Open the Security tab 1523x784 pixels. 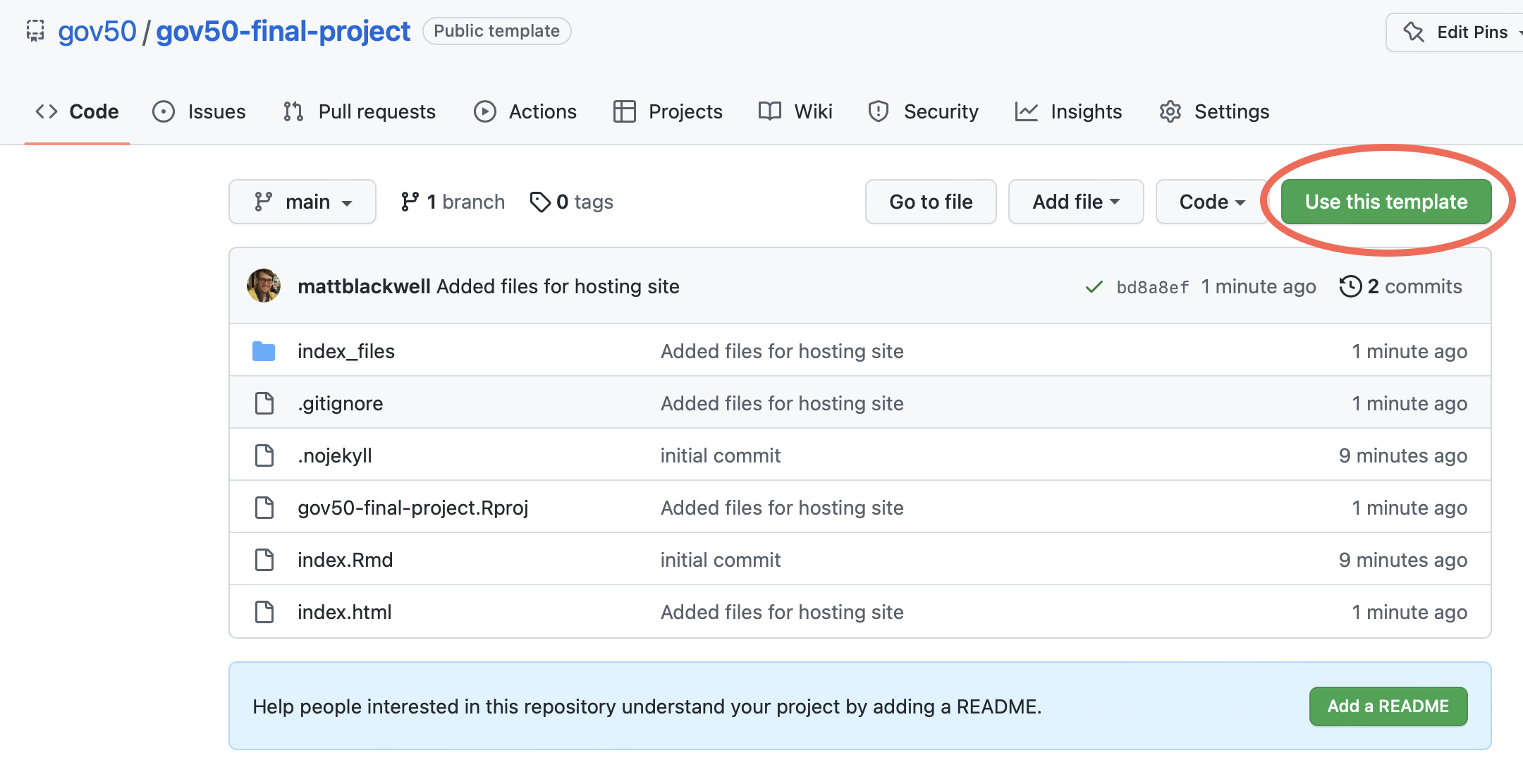pyautogui.click(x=923, y=111)
